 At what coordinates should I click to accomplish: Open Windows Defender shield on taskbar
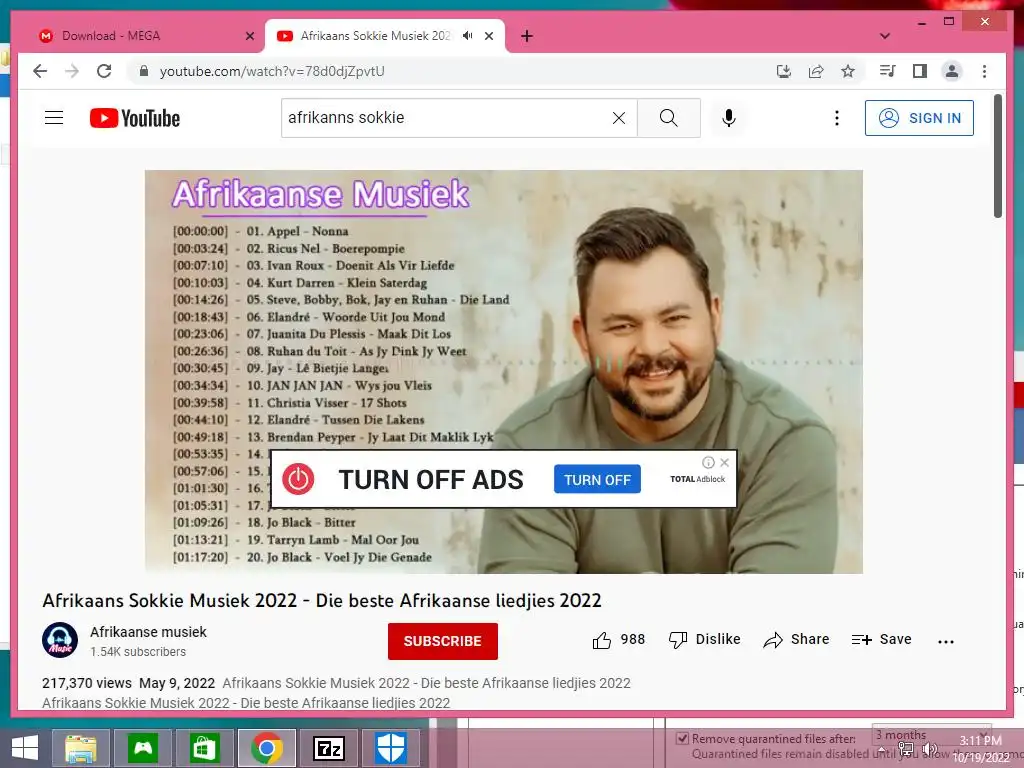click(391, 748)
